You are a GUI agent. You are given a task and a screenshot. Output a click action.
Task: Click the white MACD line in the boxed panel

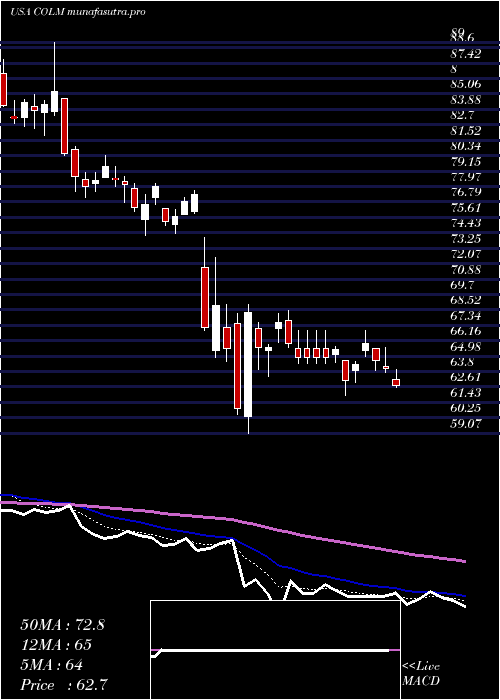(272, 651)
